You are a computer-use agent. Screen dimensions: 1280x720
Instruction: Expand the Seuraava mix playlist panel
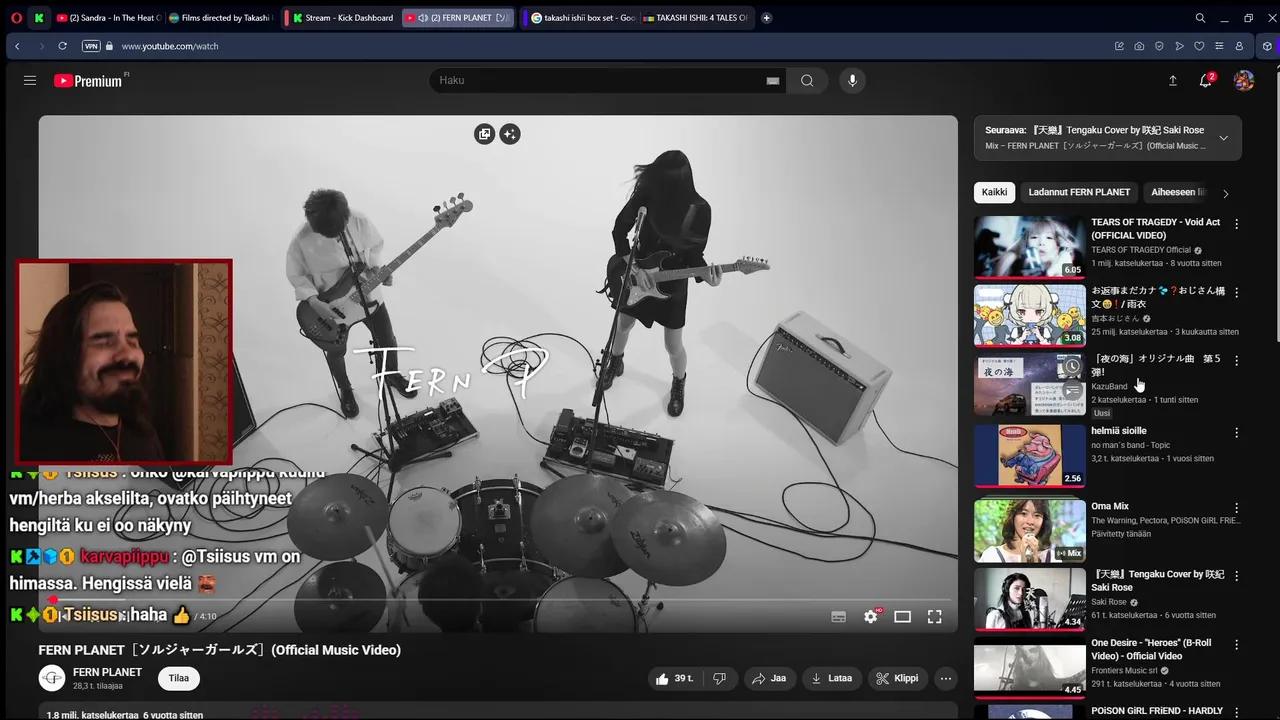click(x=1223, y=138)
